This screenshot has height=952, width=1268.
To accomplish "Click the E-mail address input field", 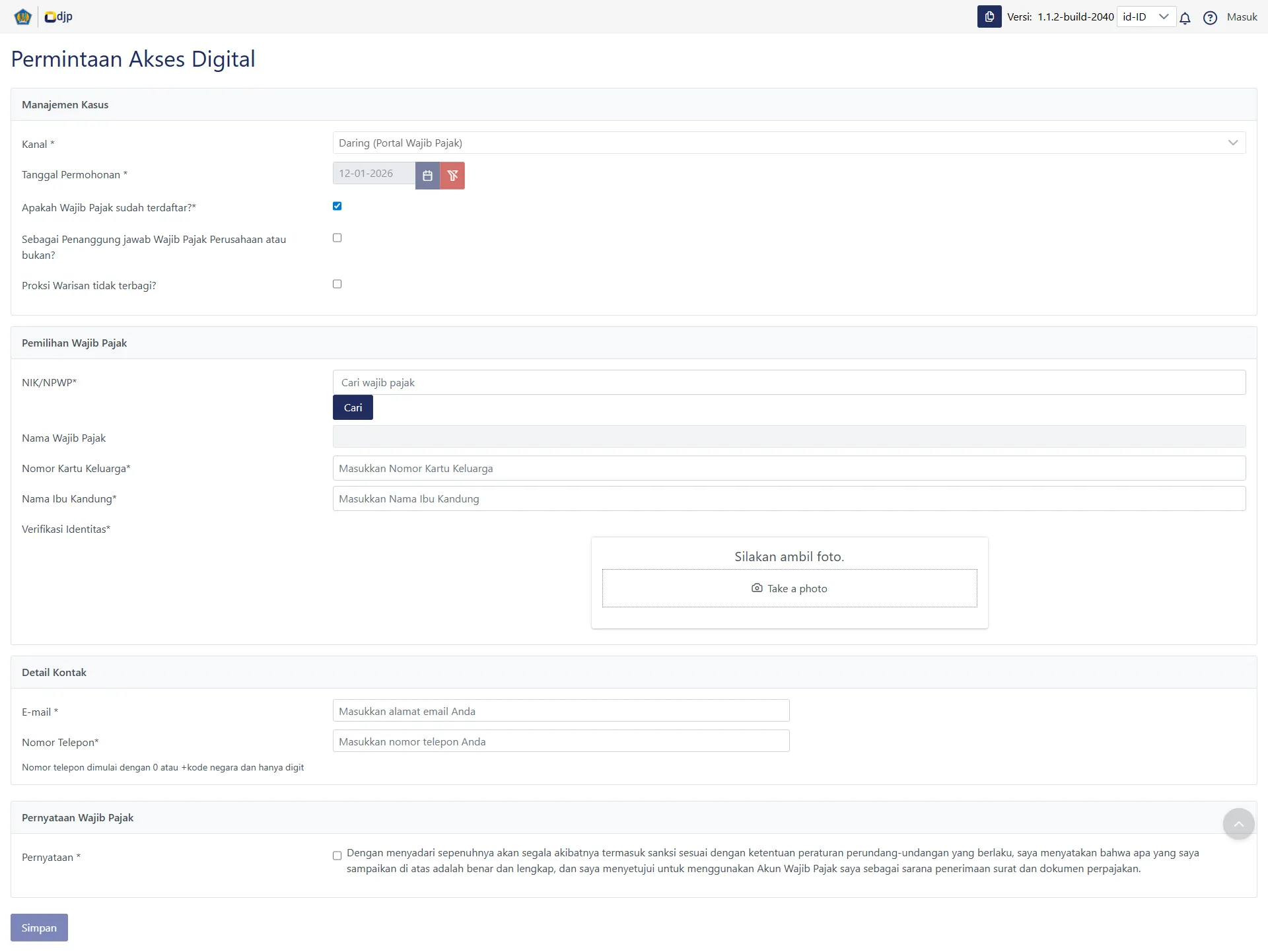I will pyautogui.click(x=561, y=711).
